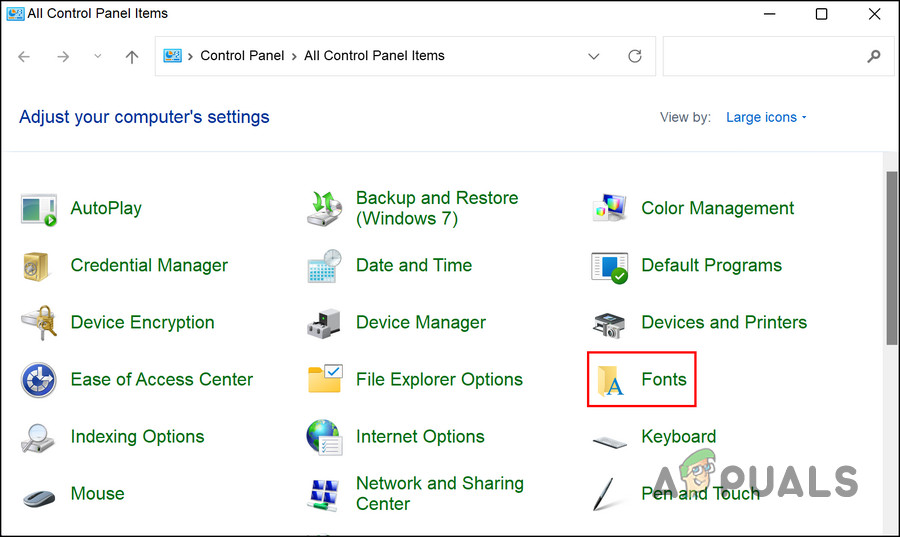Open the Color Management link

(x=717, y=208)
